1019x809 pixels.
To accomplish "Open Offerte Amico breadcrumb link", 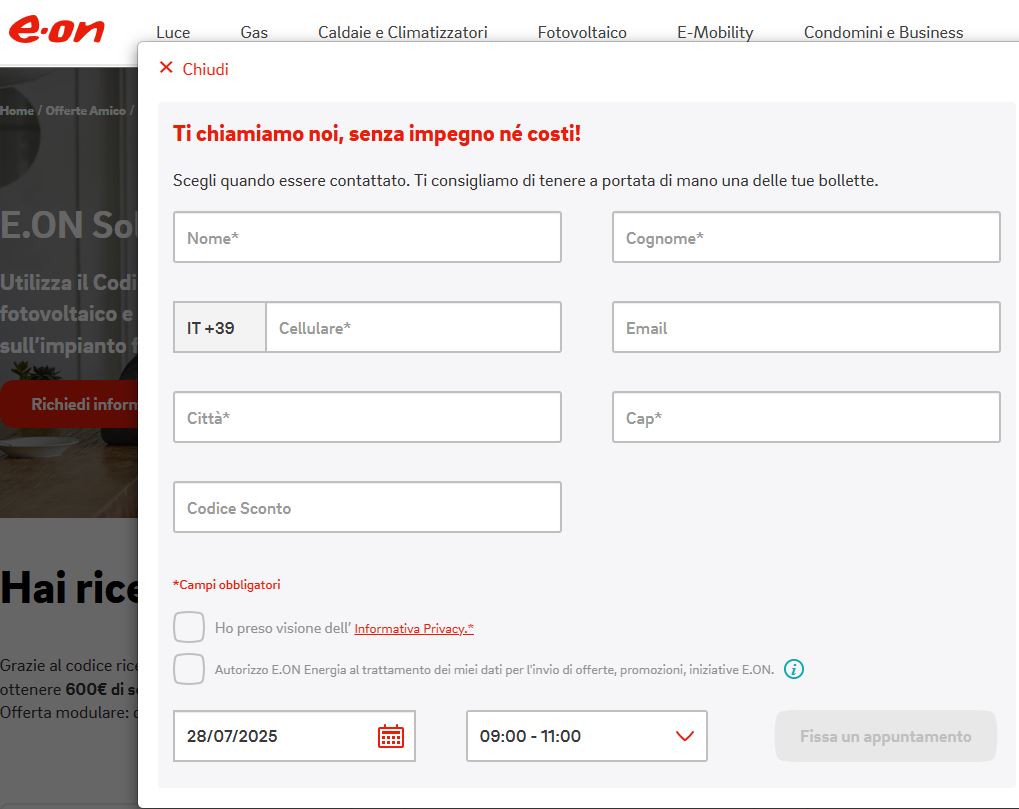I will 86,110.
